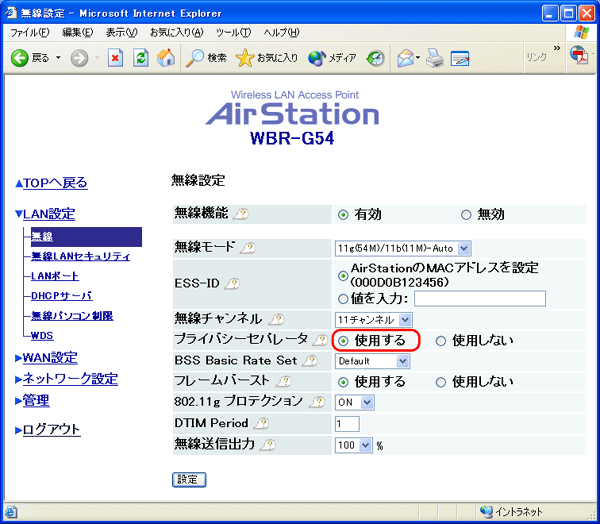Image resolution: width=600 pixels, height=524 pixels.
Task: Click the History clock icon
Action: click(x=375, y=58)
